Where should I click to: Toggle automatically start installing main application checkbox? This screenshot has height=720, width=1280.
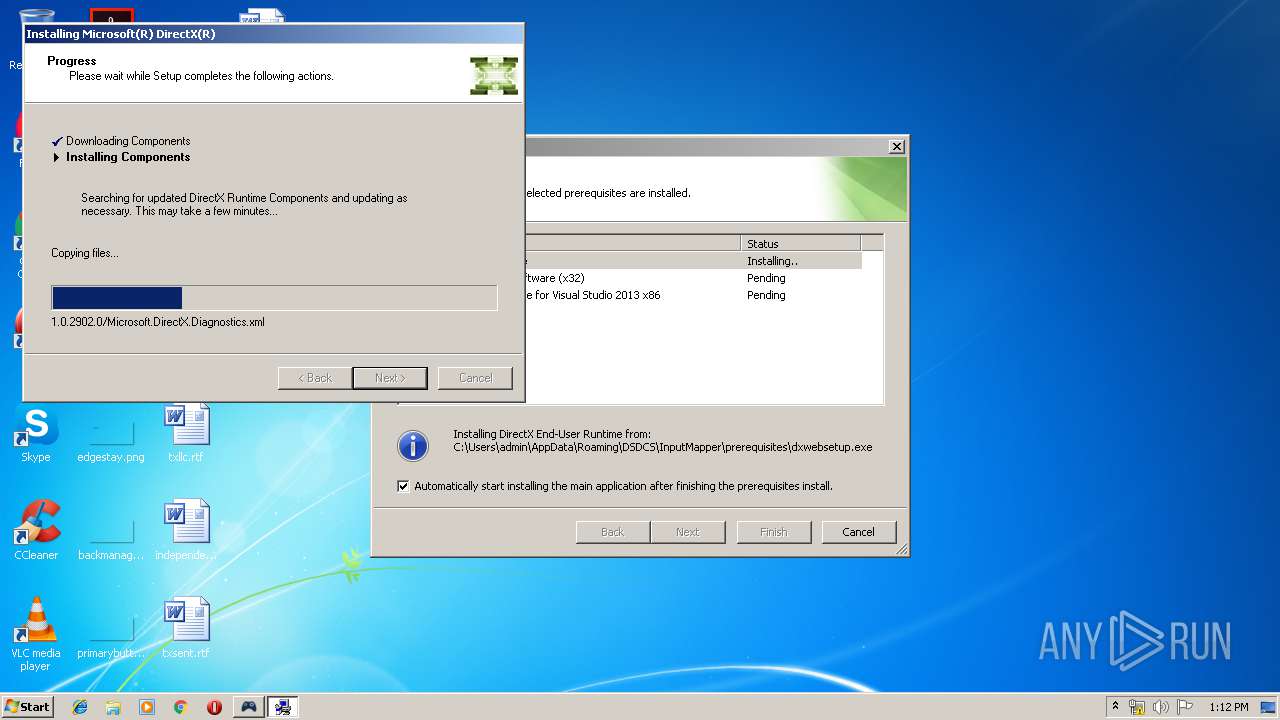403,486
